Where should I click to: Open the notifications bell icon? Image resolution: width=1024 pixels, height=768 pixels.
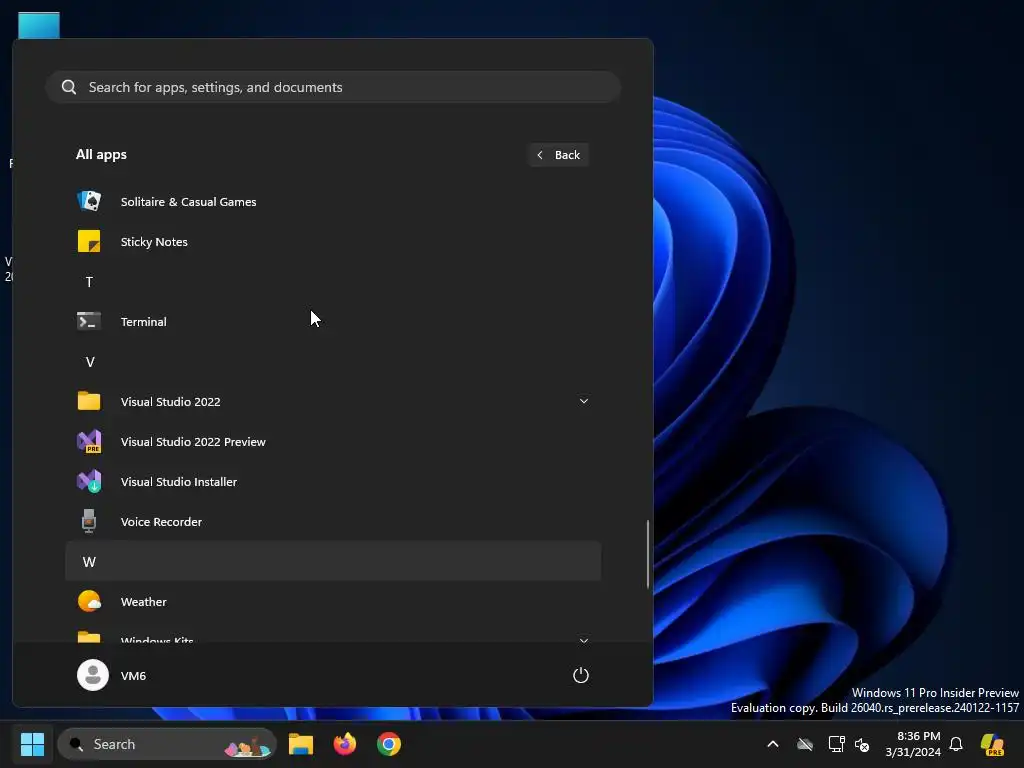pyautogui.click(x=956, y=744)
